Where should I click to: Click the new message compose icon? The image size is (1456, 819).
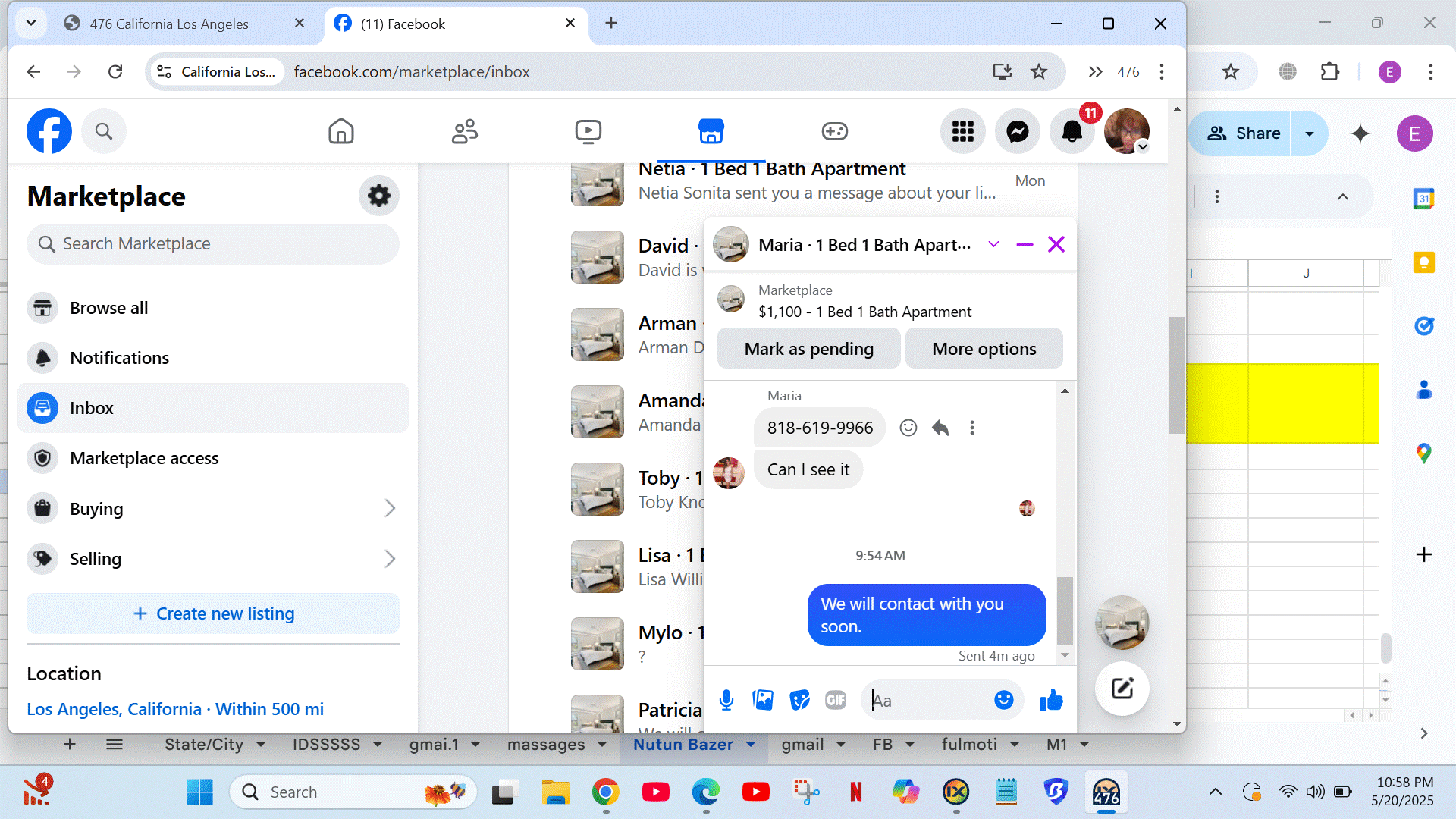pyautogui.click(x=1122, y=689)
